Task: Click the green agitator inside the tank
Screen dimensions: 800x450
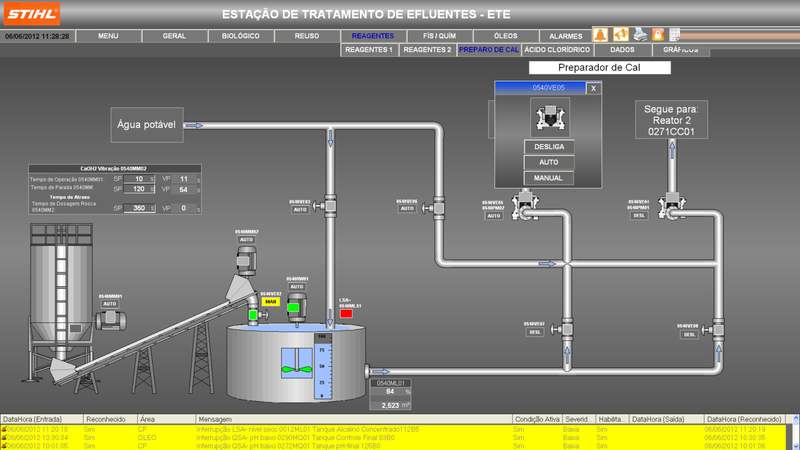Action: click(296, 363)
